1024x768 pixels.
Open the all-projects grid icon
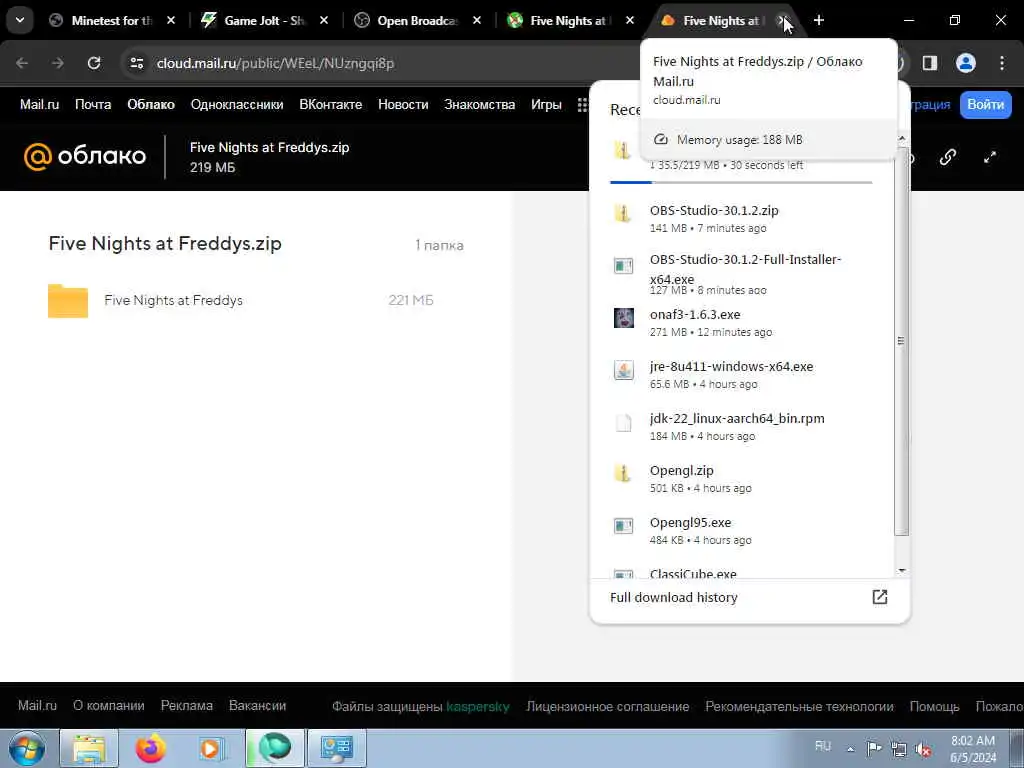(582, 105)
